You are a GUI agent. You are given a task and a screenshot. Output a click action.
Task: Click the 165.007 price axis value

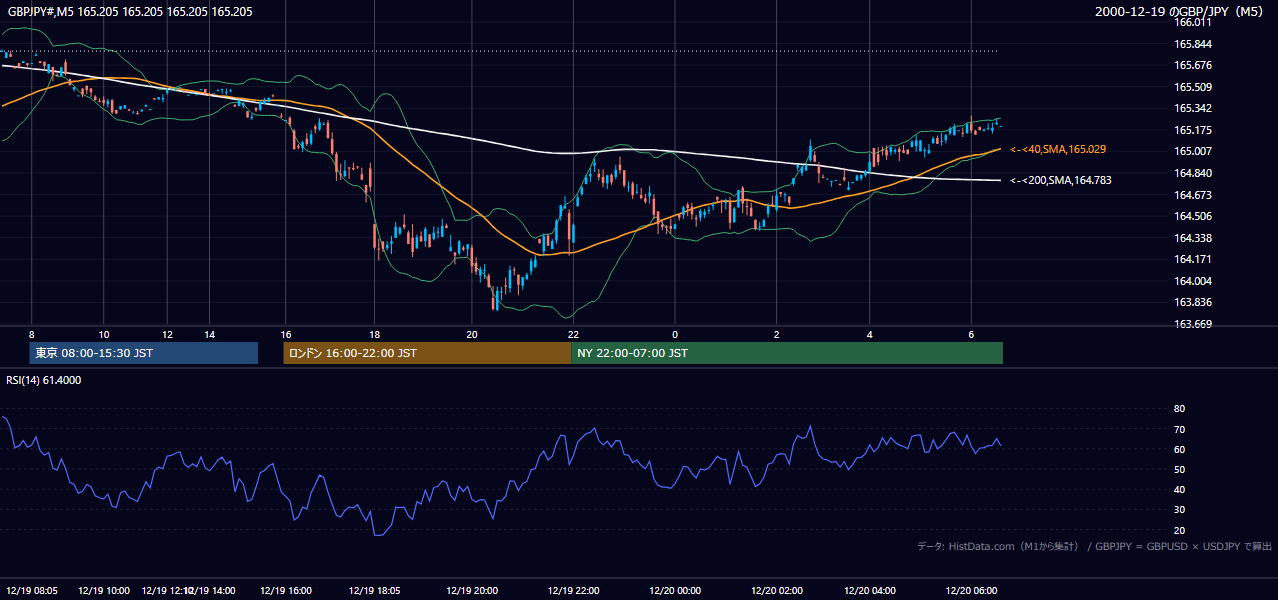[x=1193, y=151]
